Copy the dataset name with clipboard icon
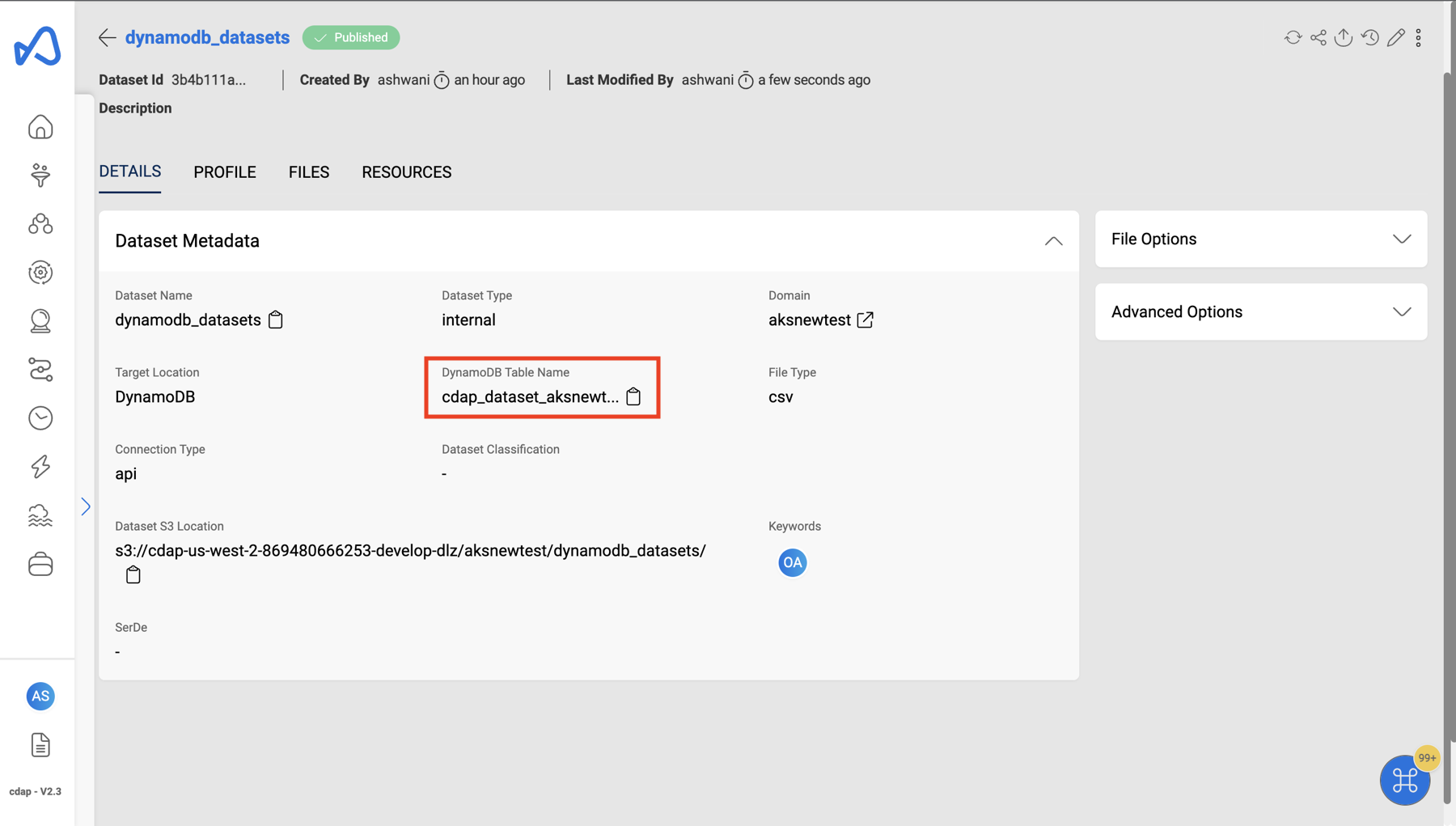The width and height of the screenshot is (1456, 826). [276, 320]
